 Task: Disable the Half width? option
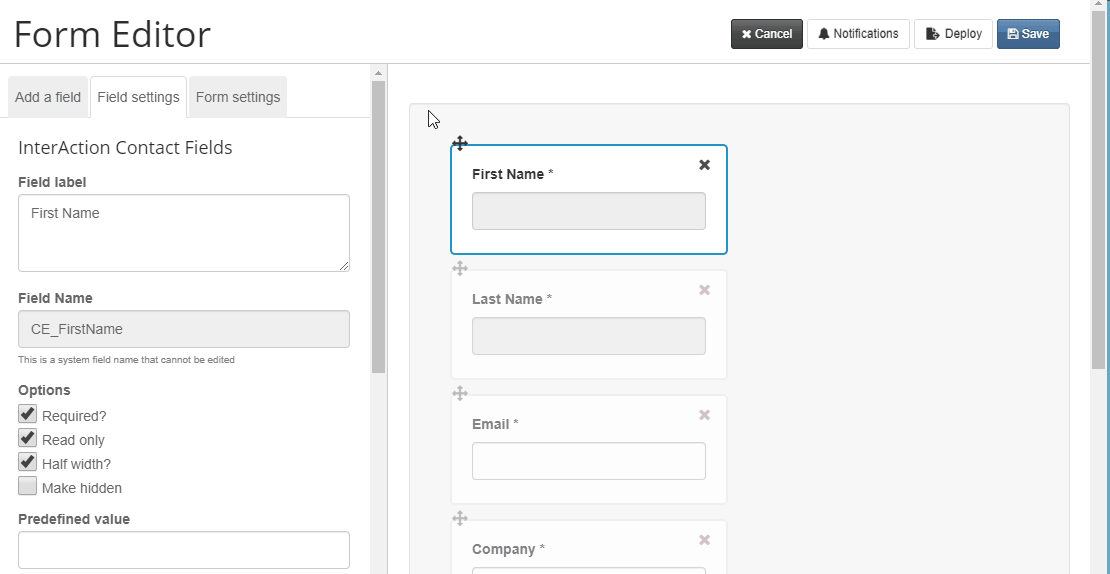tap(28, 462)
